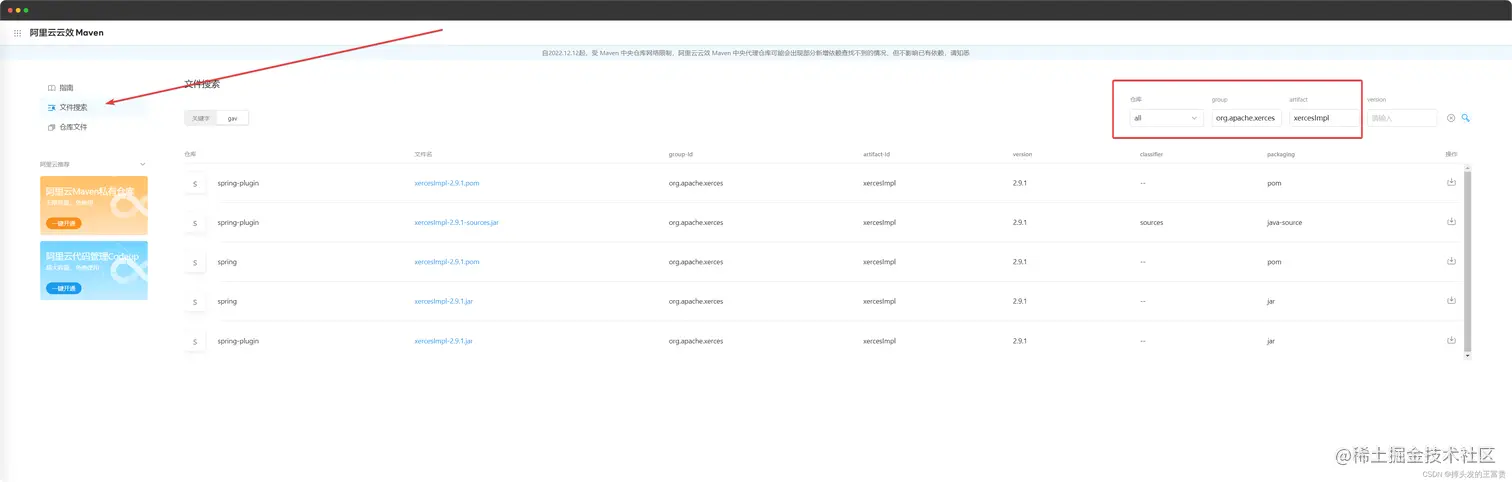Clear the search with the circle-x icon
The width and height of the screenshot is (1512, 482).
click(x=1451, y=118)
